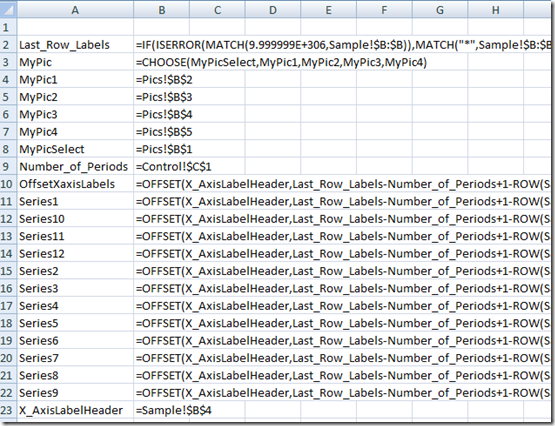Click the MyPicSelect cell
This screenshot has width=555, height=426.
click(75, 149)
